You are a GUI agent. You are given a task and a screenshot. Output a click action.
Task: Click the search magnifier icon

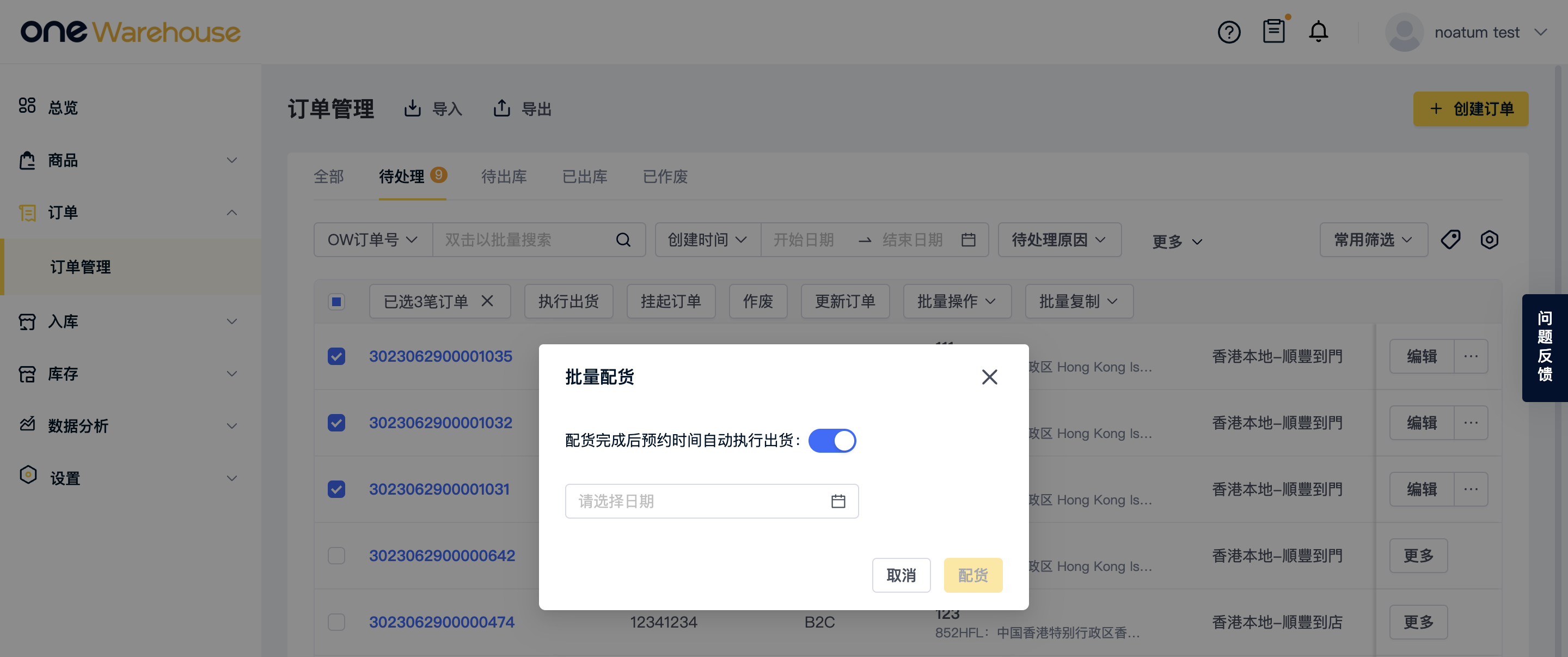pyautogui.click(x=623, y=240)
